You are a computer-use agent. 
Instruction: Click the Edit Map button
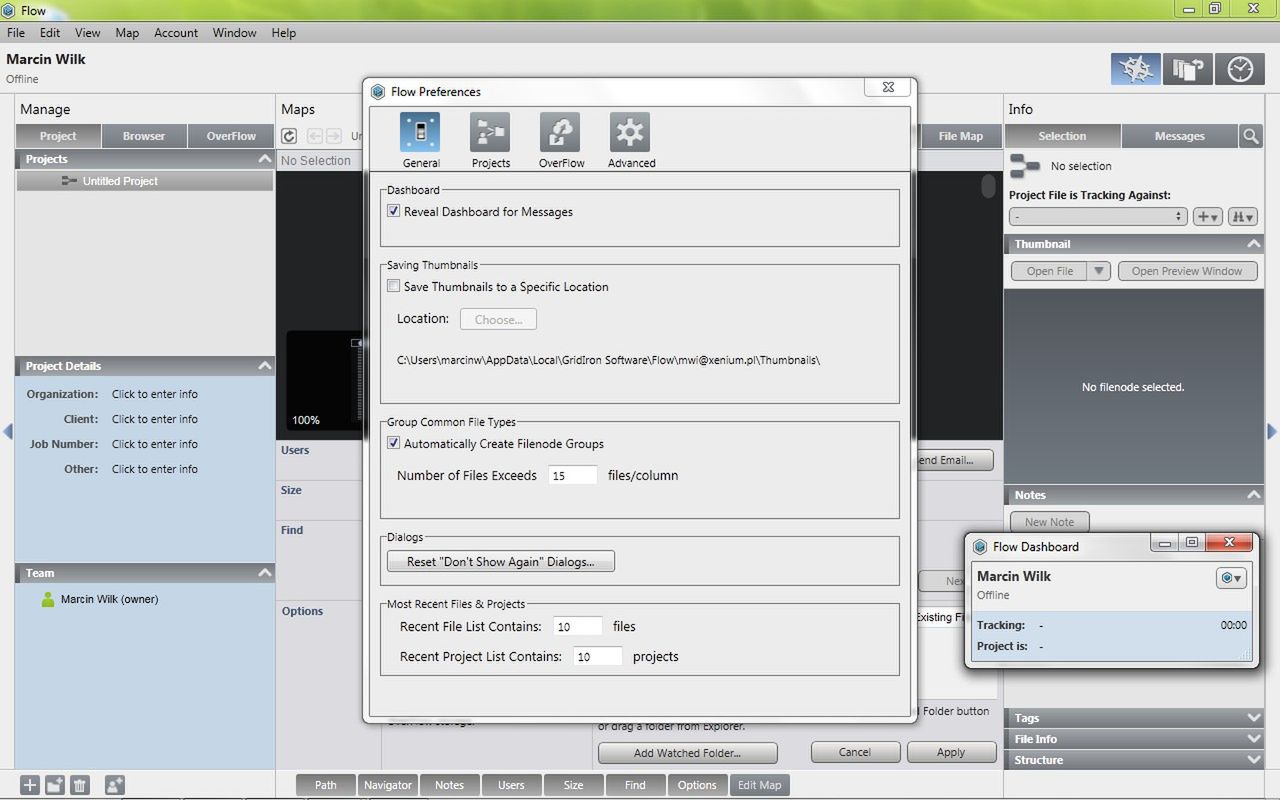point(760,785)
